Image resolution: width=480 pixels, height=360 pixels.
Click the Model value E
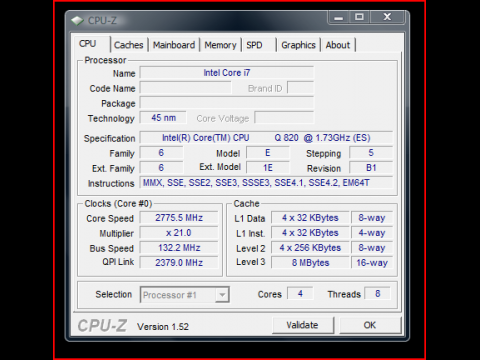(268, 153)
